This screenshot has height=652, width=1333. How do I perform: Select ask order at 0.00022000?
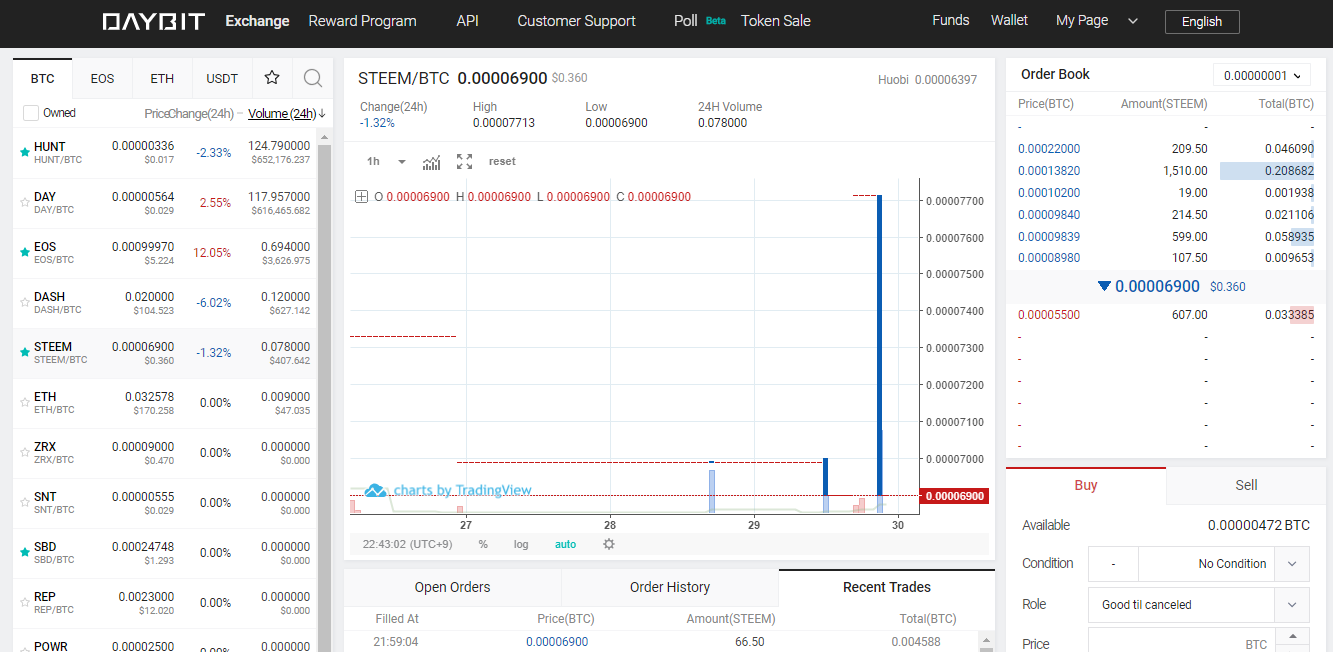click(1166, 149)
